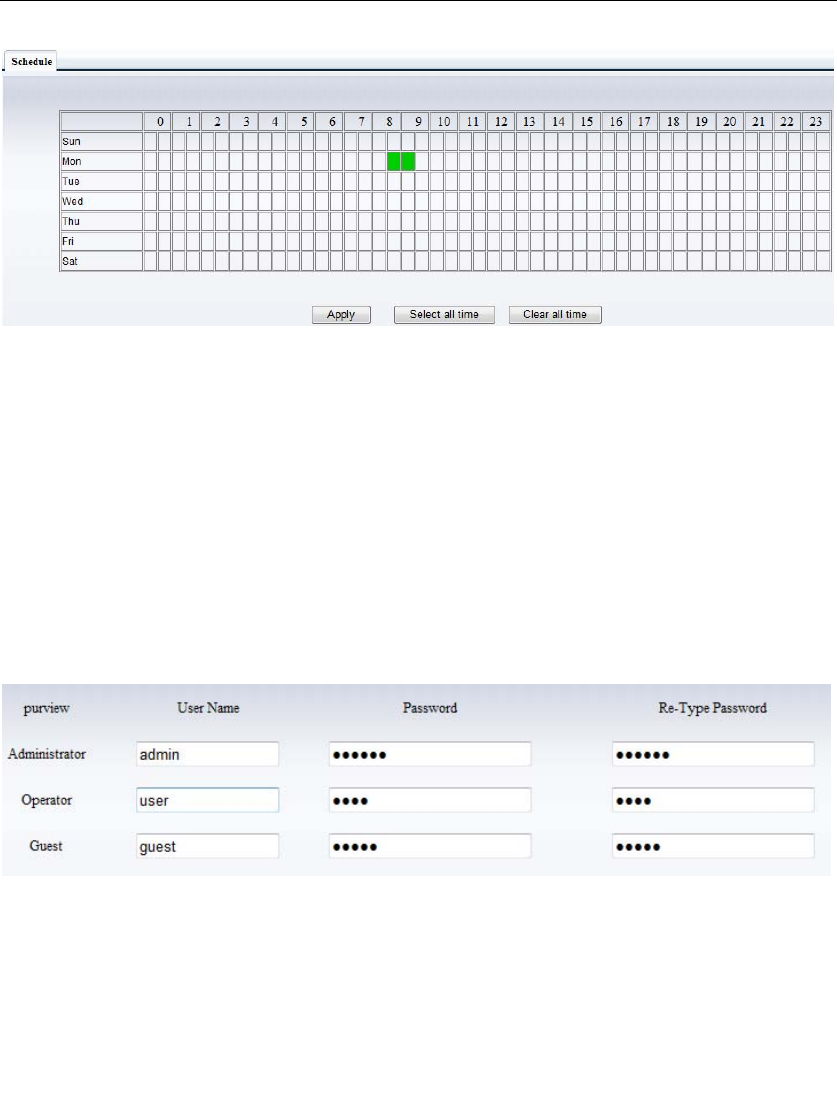Screen dimensions: 837x1117
Task: Click the Sun row label
Action: click(71, 142)
